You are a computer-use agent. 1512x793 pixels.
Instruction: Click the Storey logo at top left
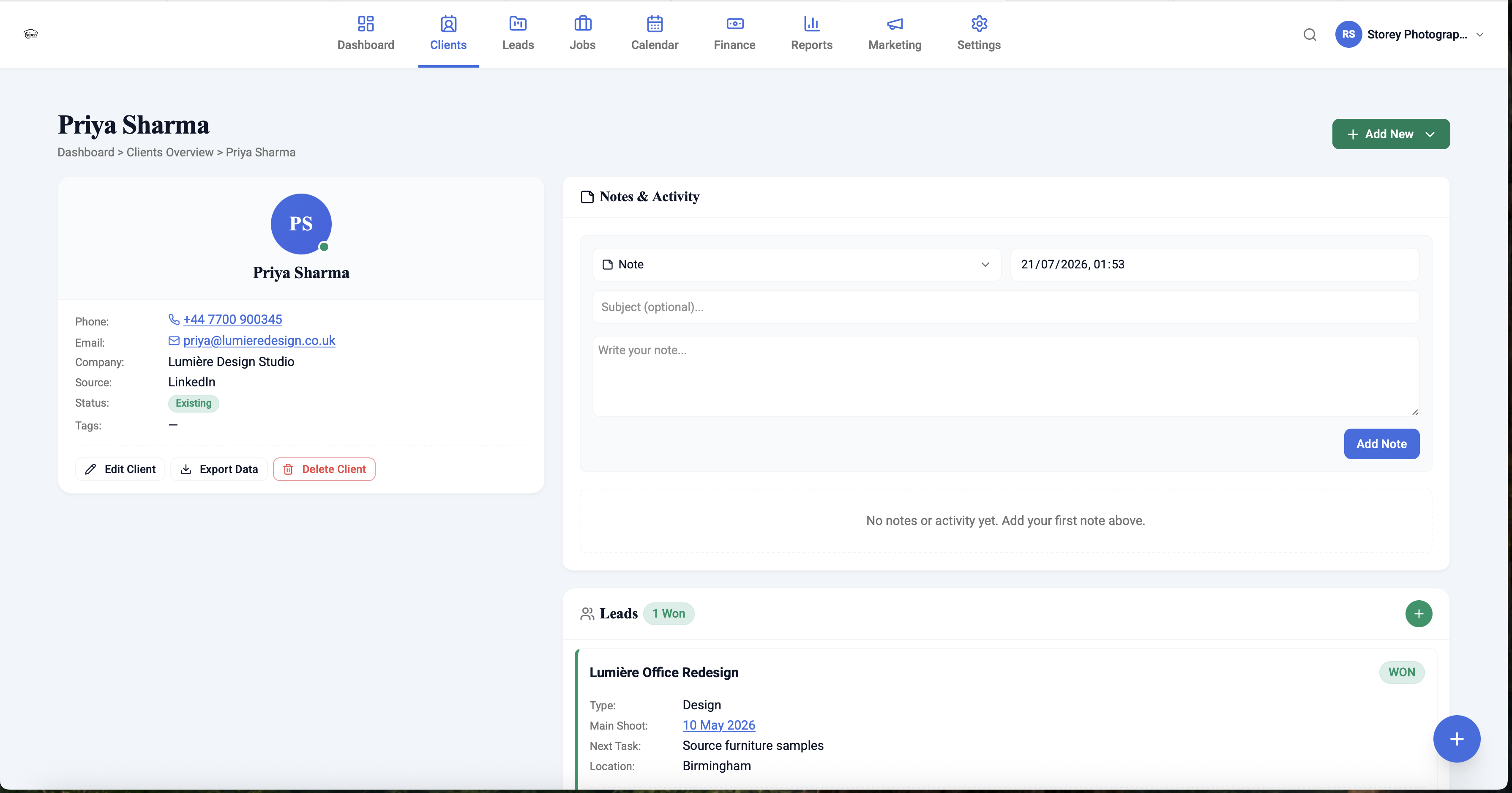[30, 34]
